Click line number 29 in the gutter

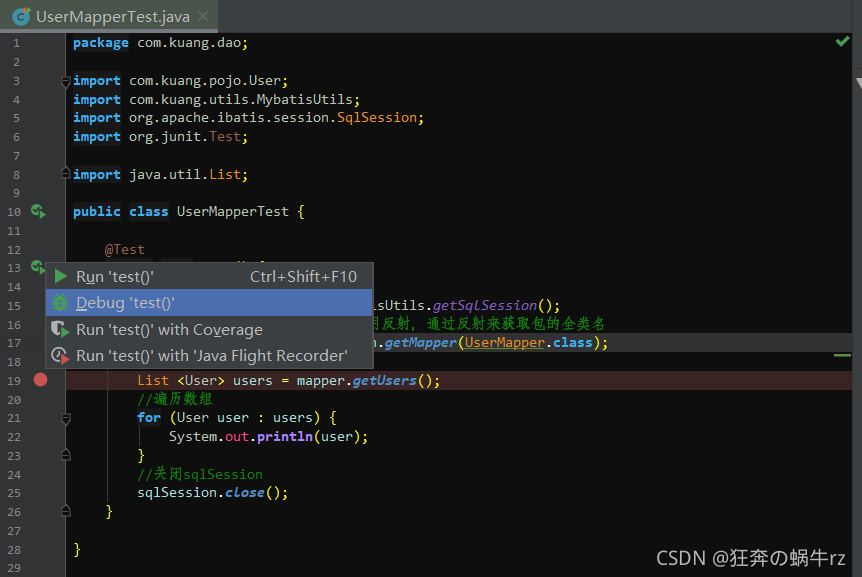pyautogui.click(x=14, y=568)
